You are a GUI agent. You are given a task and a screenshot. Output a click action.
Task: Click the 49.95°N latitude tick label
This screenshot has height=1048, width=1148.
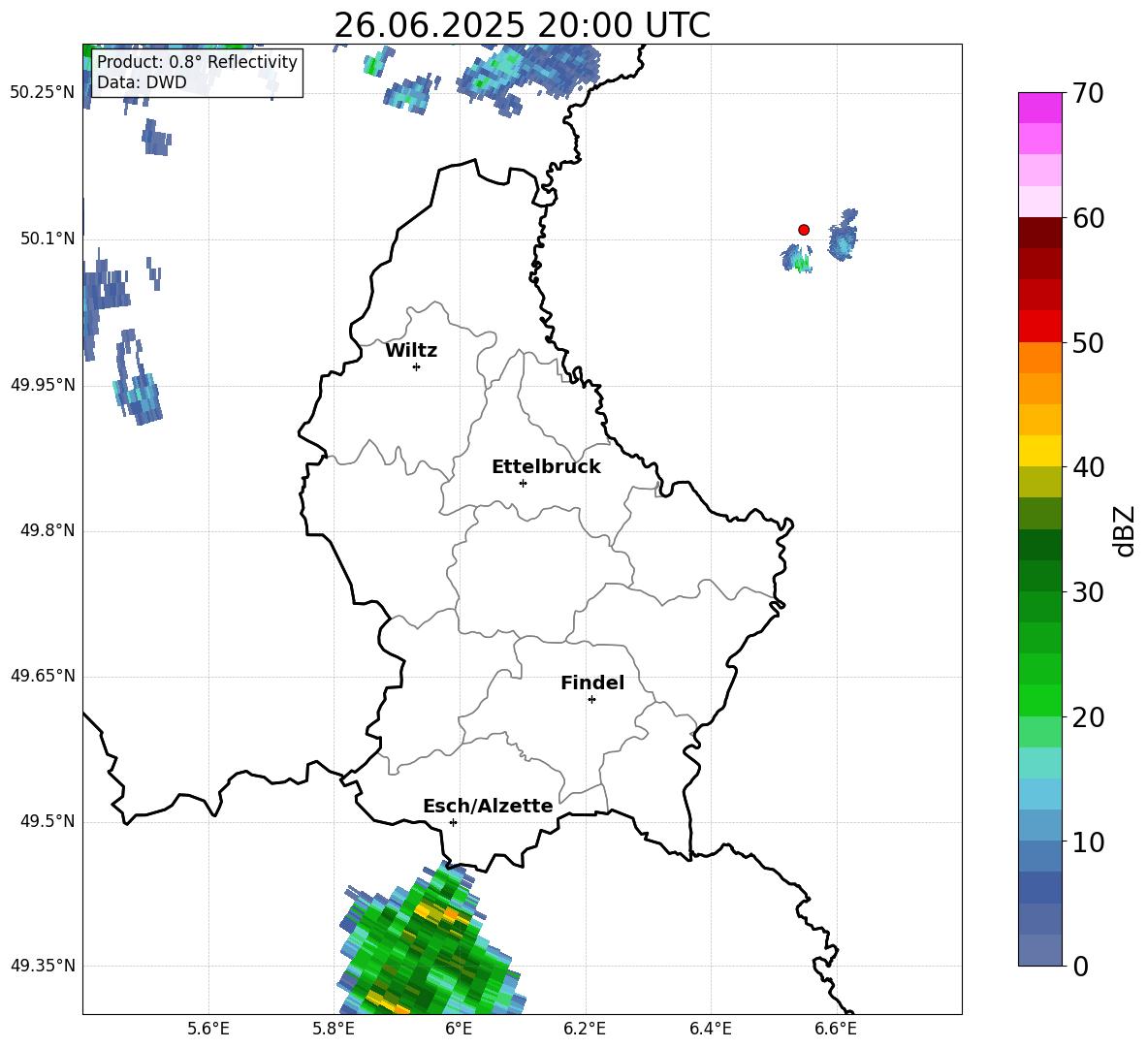click(42, 385)
